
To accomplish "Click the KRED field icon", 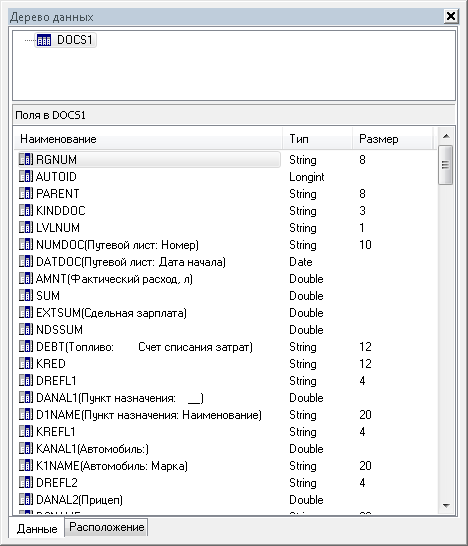I will pos(26,364).
